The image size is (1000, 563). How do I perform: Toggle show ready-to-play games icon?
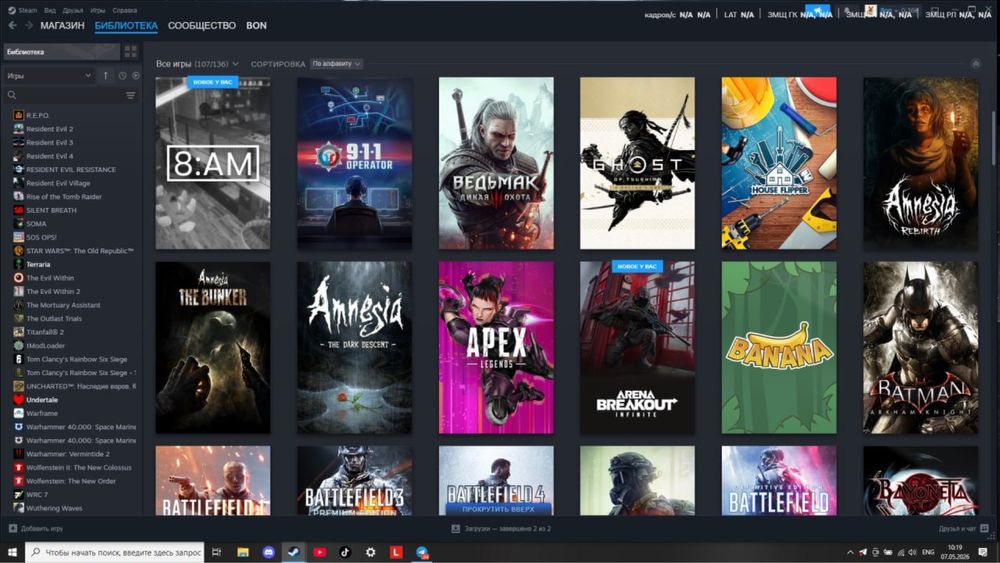pyautogui.click(x=136, y=75)
